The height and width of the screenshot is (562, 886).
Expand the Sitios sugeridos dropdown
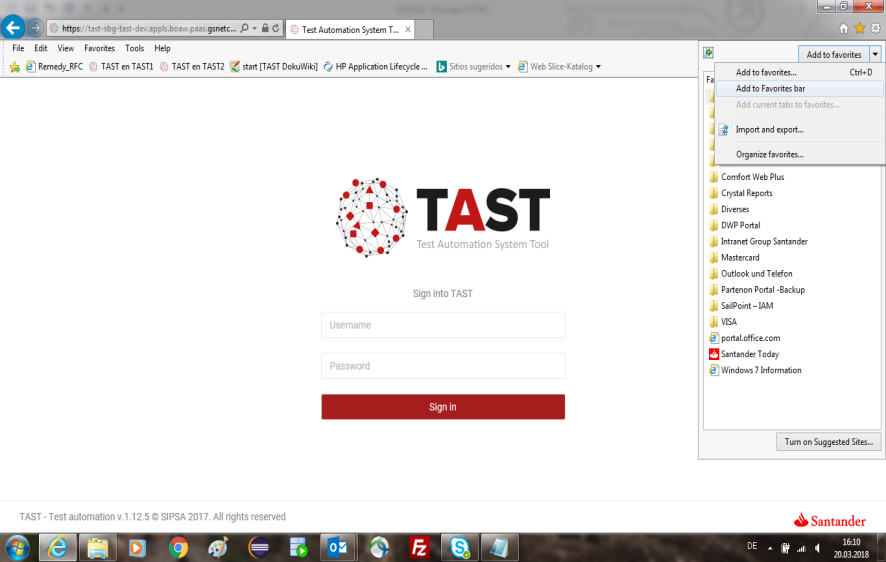[508, 67]
